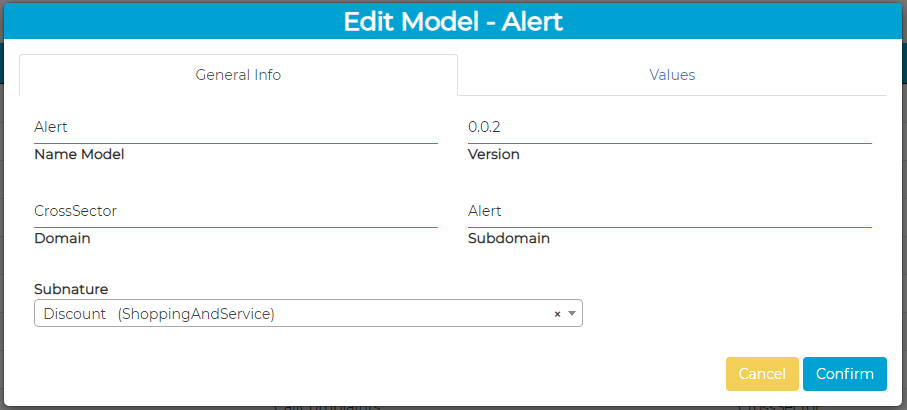Click the cut-off background text at bottom center
Image resolution: width=907 pixels, height=410 pixels.
click(x=327, y=407)
